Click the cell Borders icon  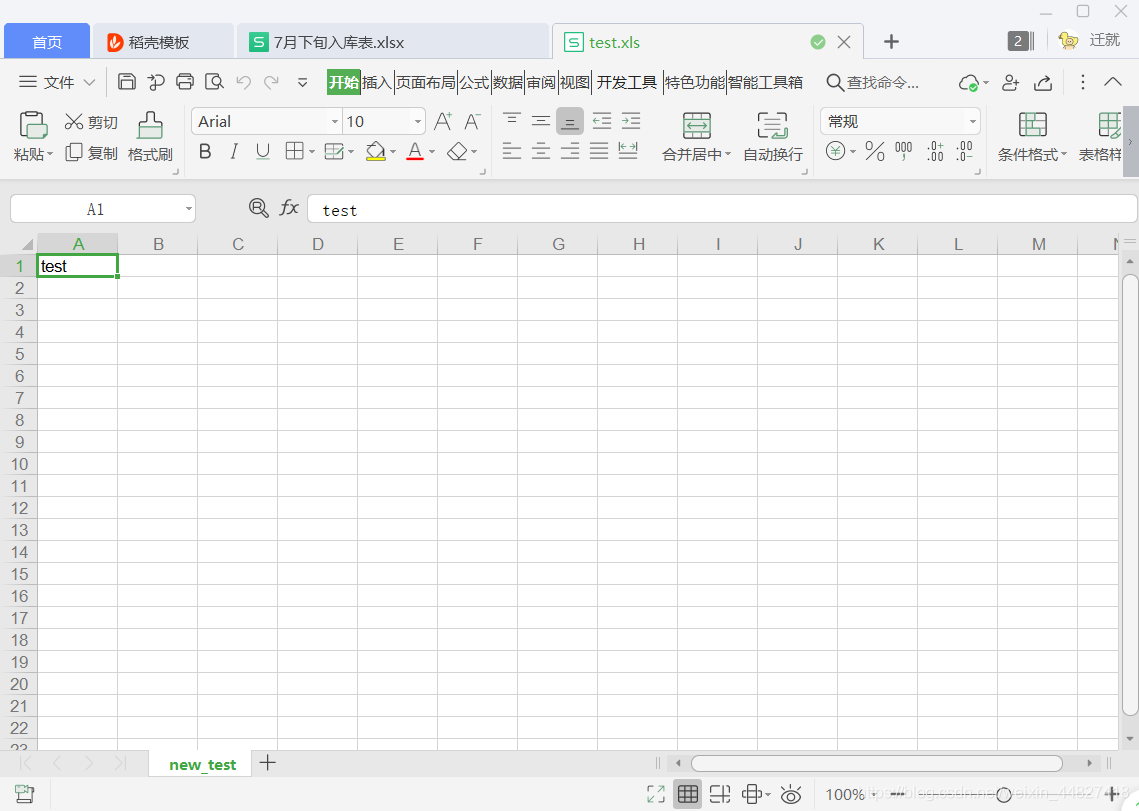click(x=294, y=151)
